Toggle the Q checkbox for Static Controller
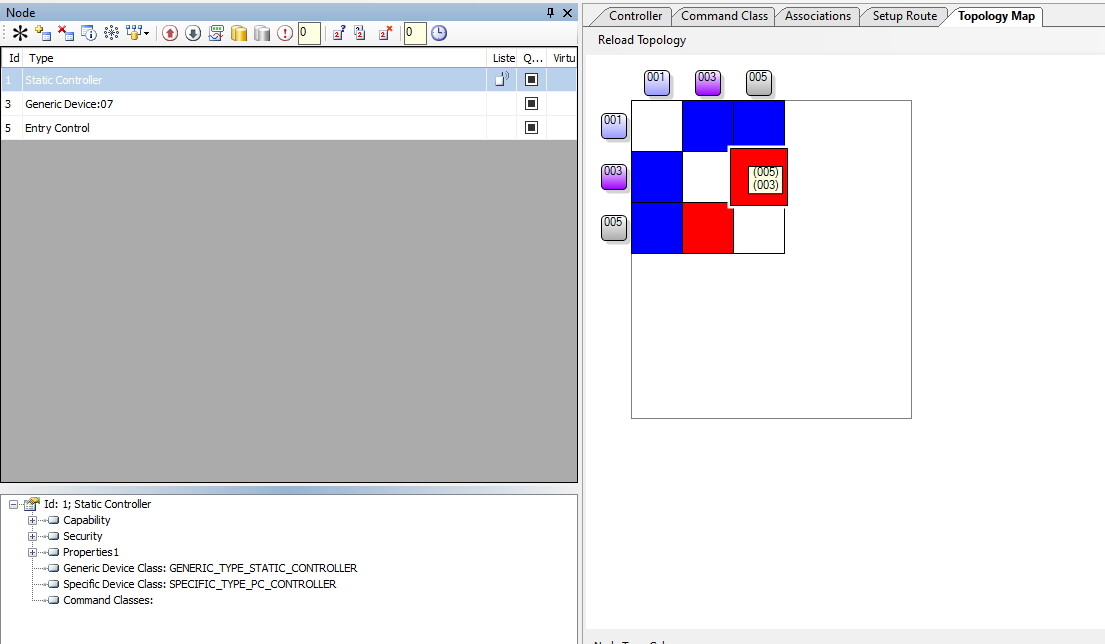Viewport: 1105px width, 644px height. [x=532, y=80]
